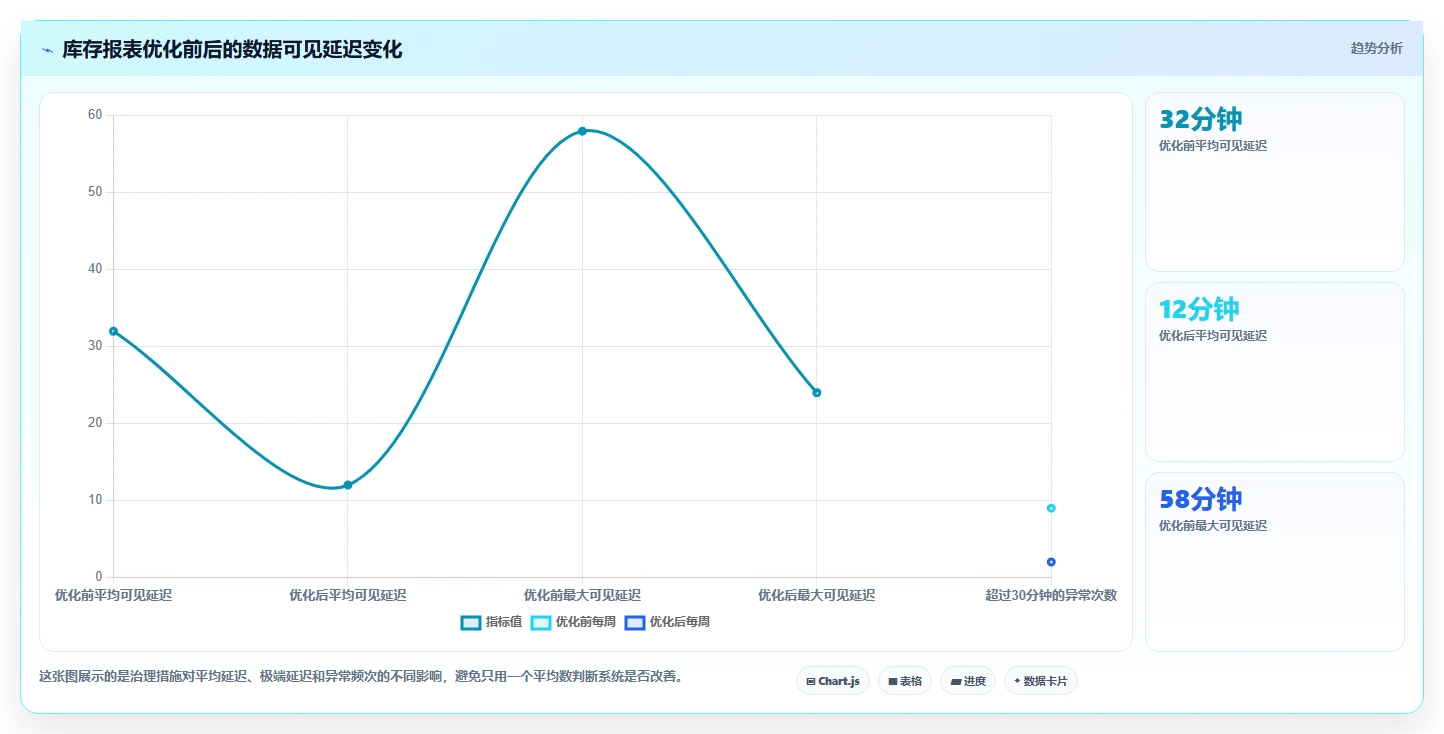Viewport: 1444px width, 734px height.
Task: Click x-axis label 超过30分钟的异常次数
Action: (x=1051, y=595)
